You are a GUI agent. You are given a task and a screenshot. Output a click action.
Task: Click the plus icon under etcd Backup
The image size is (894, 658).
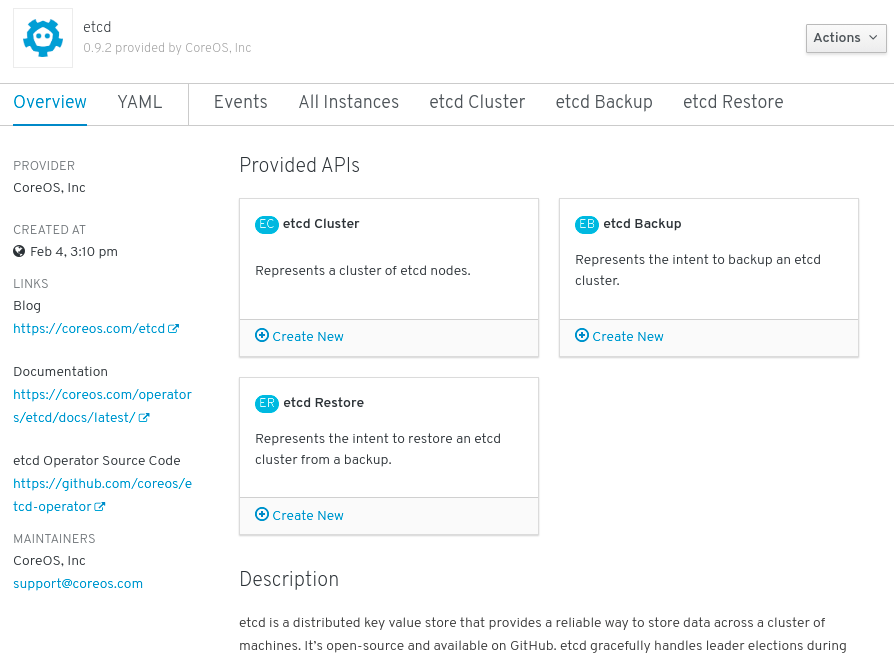[582, 336]
